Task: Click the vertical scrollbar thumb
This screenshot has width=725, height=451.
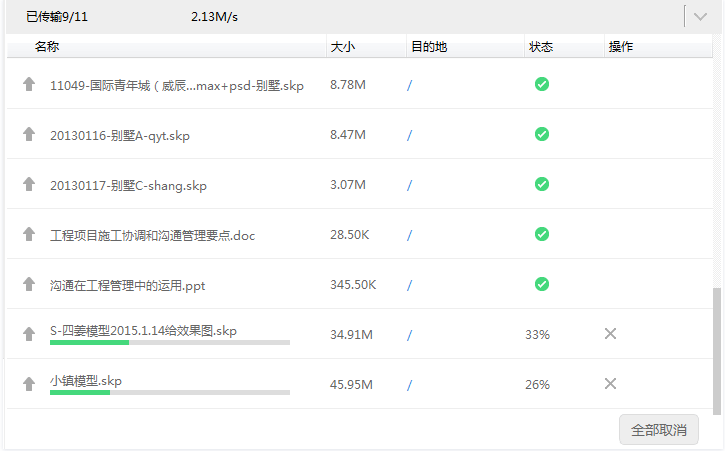Action: (x=717, y=352)
